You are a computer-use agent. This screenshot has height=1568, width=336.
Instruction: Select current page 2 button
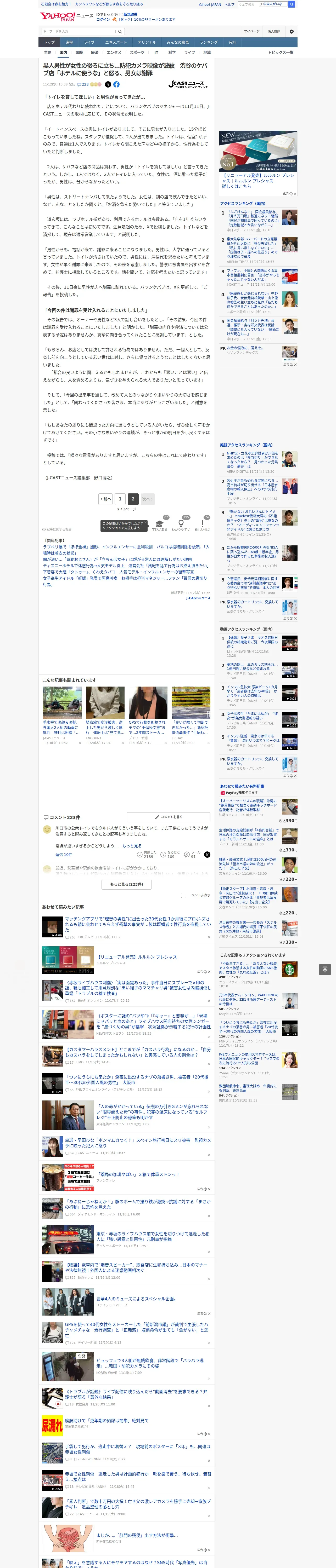coord(132,499)
